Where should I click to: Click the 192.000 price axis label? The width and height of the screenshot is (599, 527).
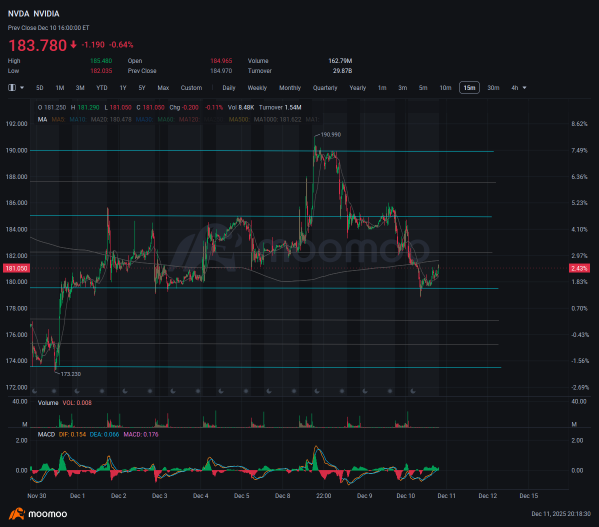(x=16, y=124)
